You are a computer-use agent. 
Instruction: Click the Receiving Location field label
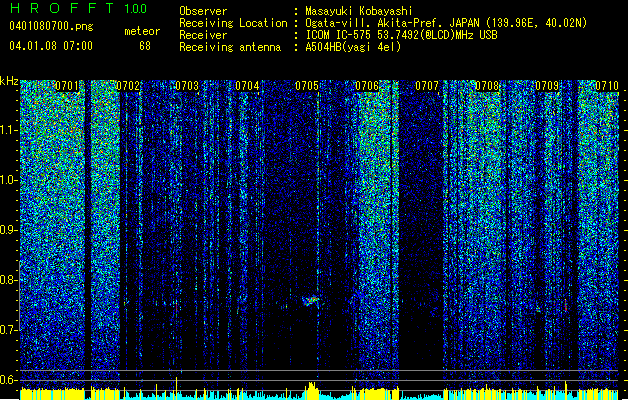coord(233,23)
